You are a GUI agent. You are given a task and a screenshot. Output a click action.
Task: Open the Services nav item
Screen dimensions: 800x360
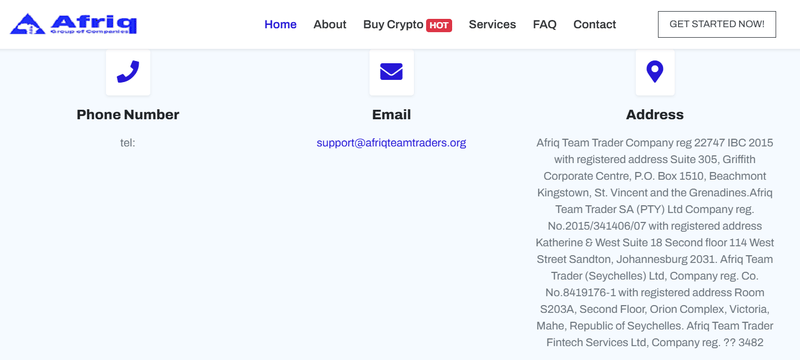coord(492,24)
